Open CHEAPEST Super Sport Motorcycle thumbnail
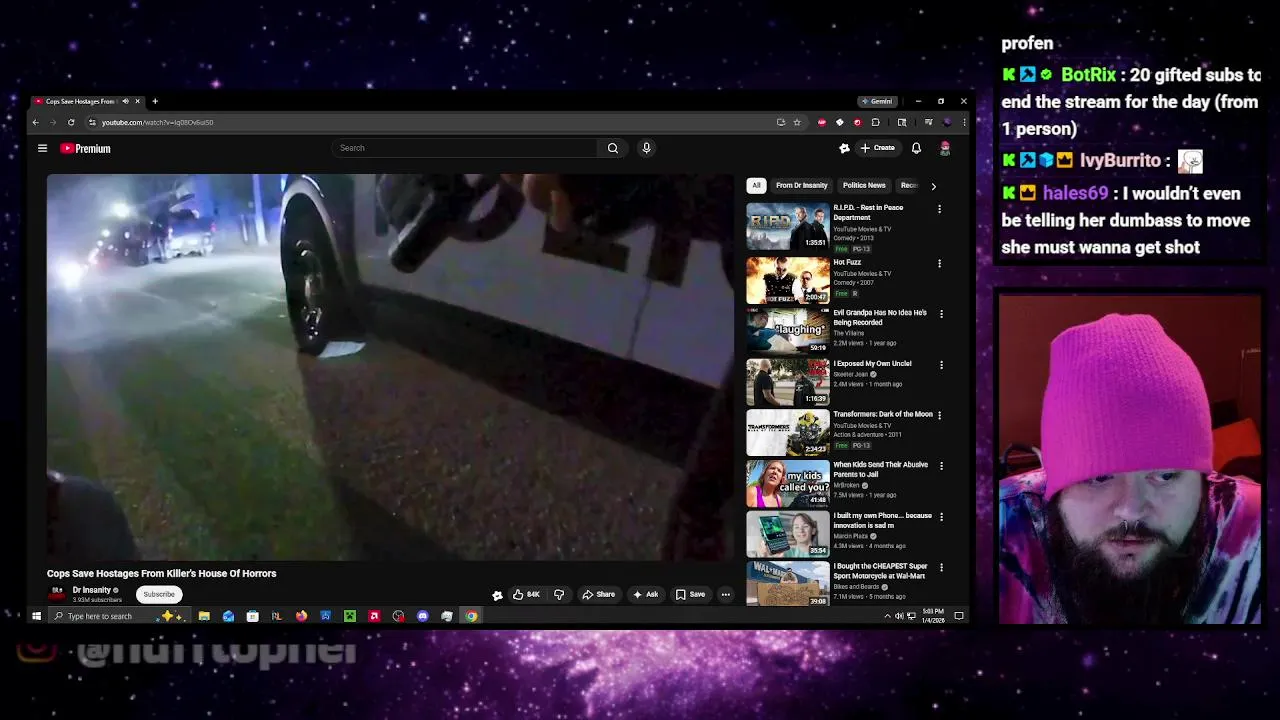The image size is (1280, 720). pyautogui.click(x=788, y=584)
